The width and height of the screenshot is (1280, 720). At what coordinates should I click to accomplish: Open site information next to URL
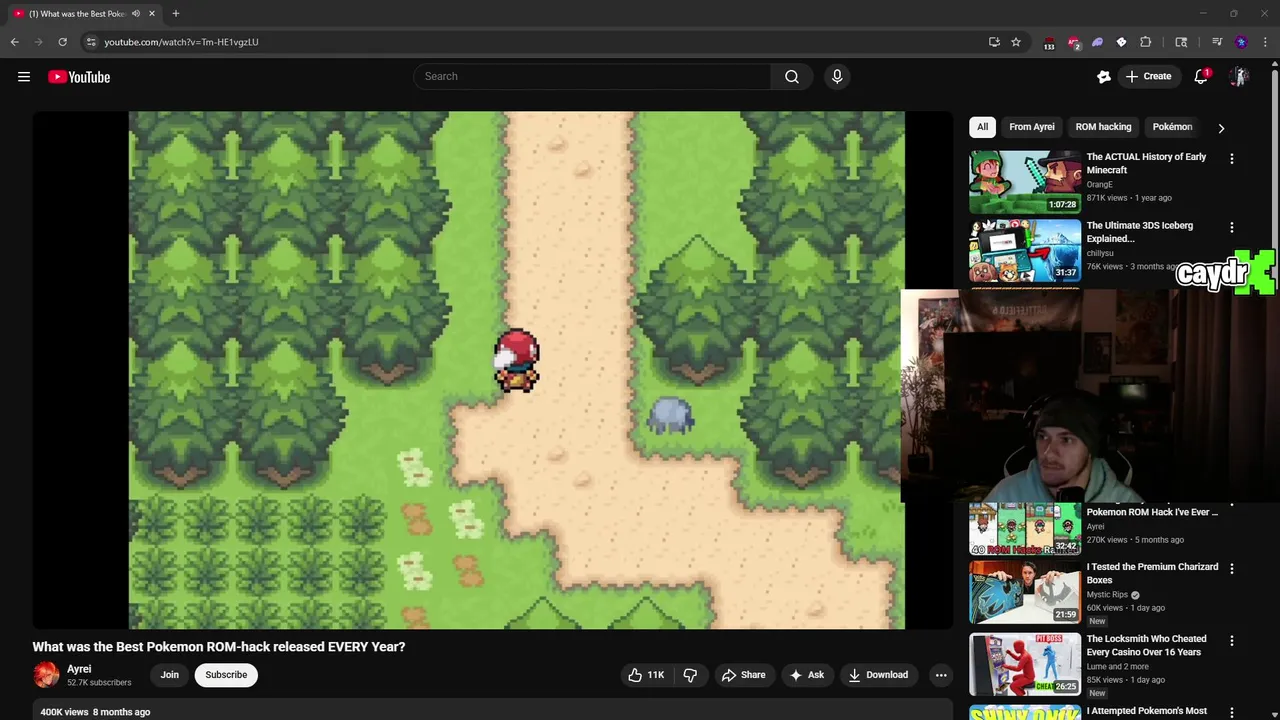[91, 42]
